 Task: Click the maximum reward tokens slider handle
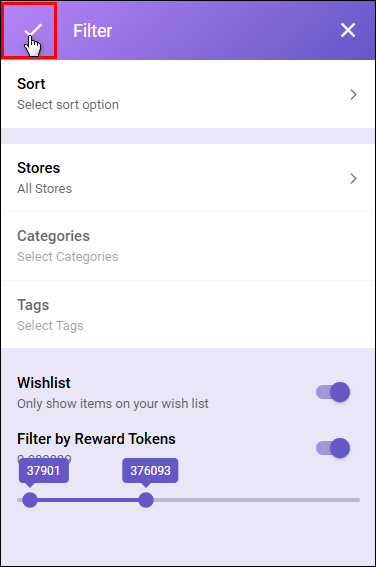pos(146,500)
